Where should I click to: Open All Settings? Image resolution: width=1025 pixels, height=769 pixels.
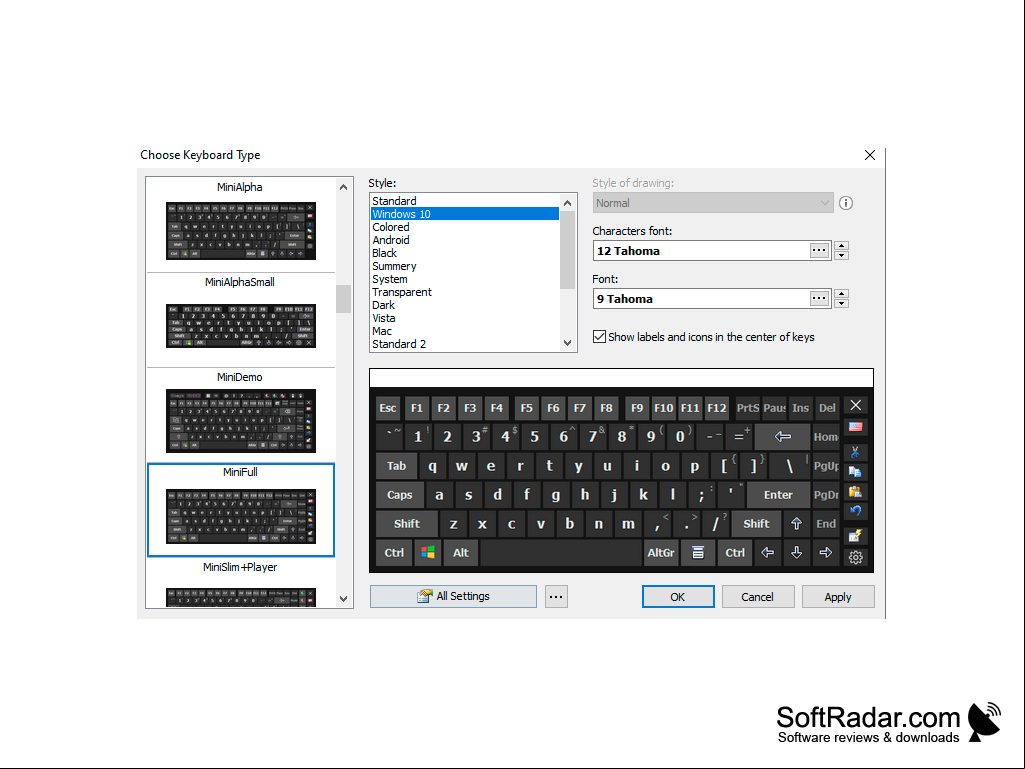point(453,596)
